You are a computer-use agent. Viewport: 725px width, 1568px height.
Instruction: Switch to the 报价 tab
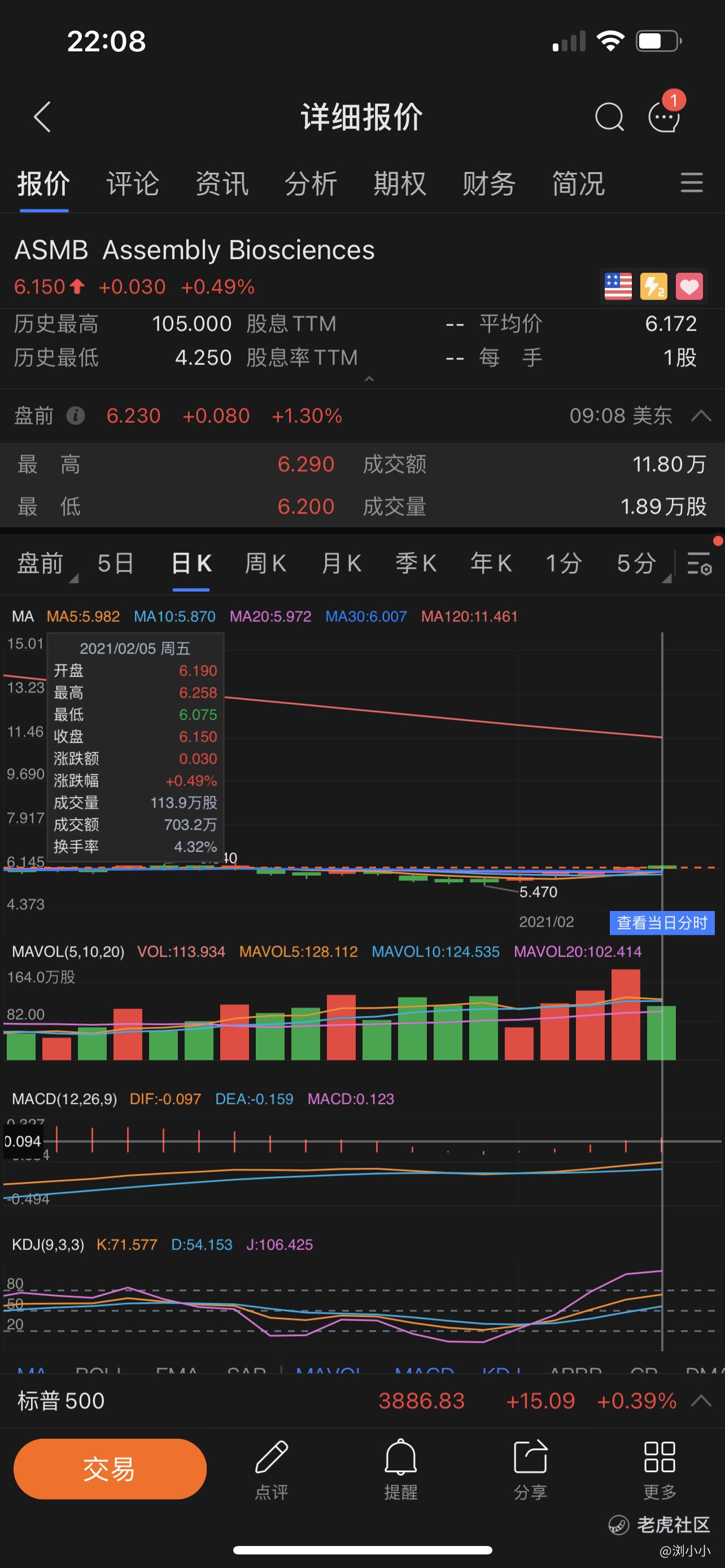click(x=44, y=183)
